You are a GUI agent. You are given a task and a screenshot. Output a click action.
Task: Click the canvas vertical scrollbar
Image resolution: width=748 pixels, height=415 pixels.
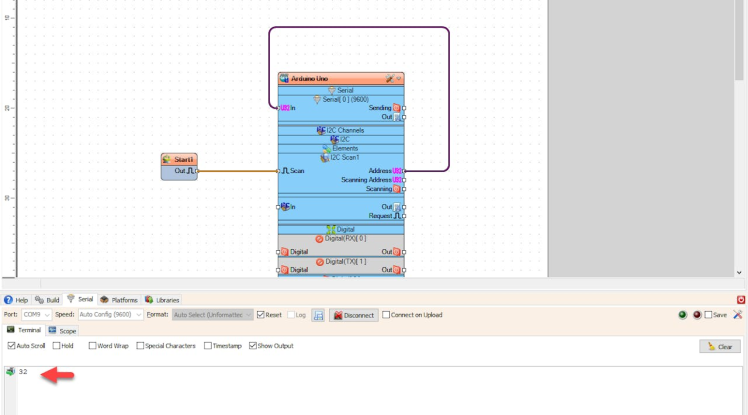coord(740,130)
